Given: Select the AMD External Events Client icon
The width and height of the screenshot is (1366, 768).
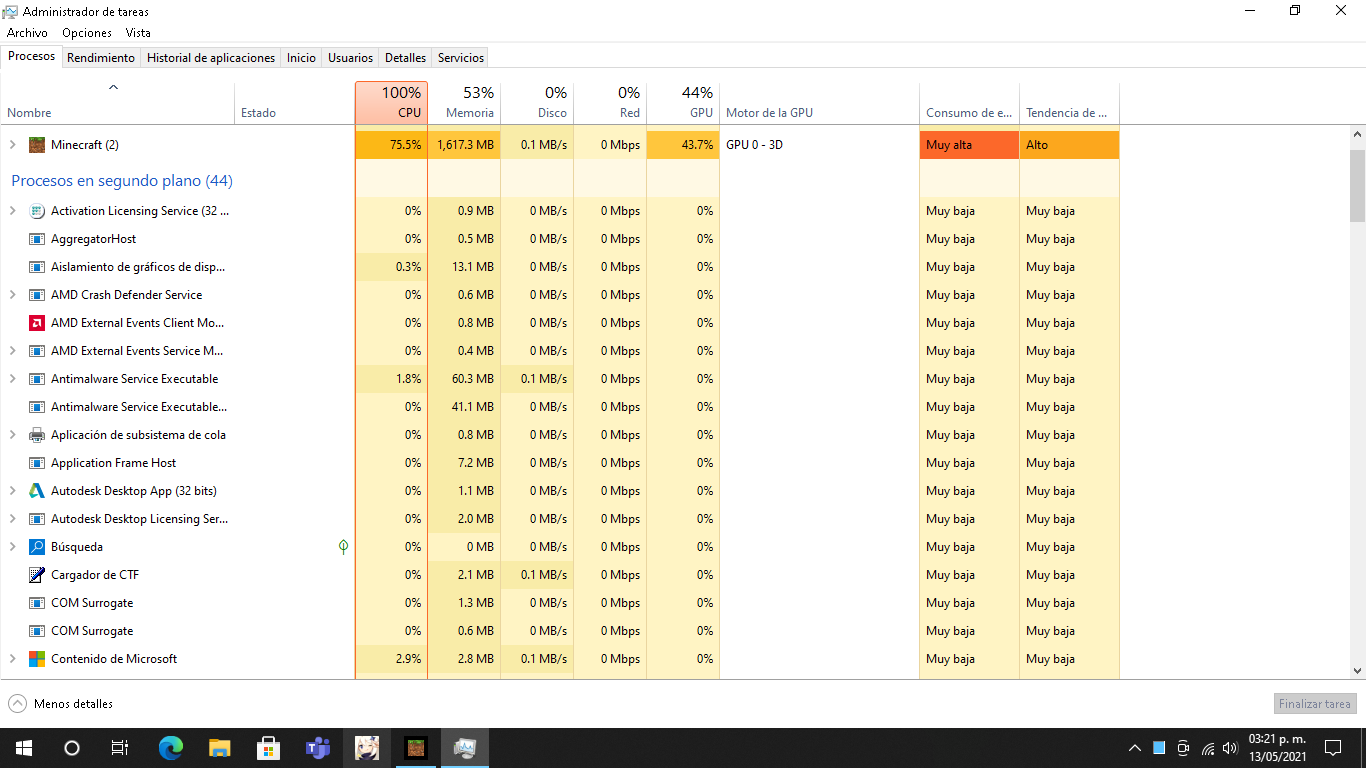Looking at the screenshot, I should point(37,323).
